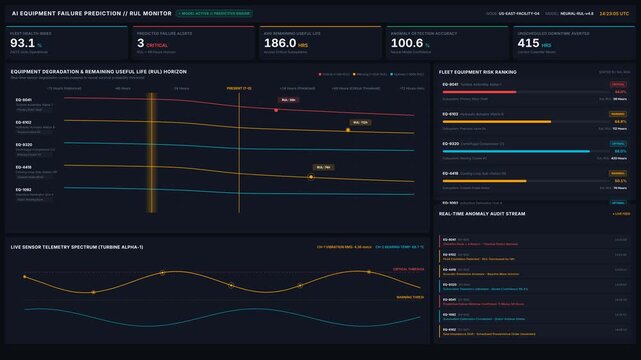The height and width of the screenshot is (360, 641).
Task: Click the WARNING badge on EQ-6102 ranking row
Action: coord(618,114)
